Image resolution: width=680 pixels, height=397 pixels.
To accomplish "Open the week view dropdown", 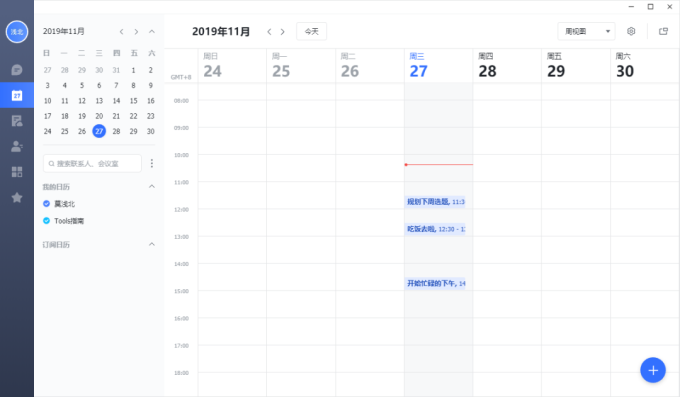I will [x=586, y=31].
